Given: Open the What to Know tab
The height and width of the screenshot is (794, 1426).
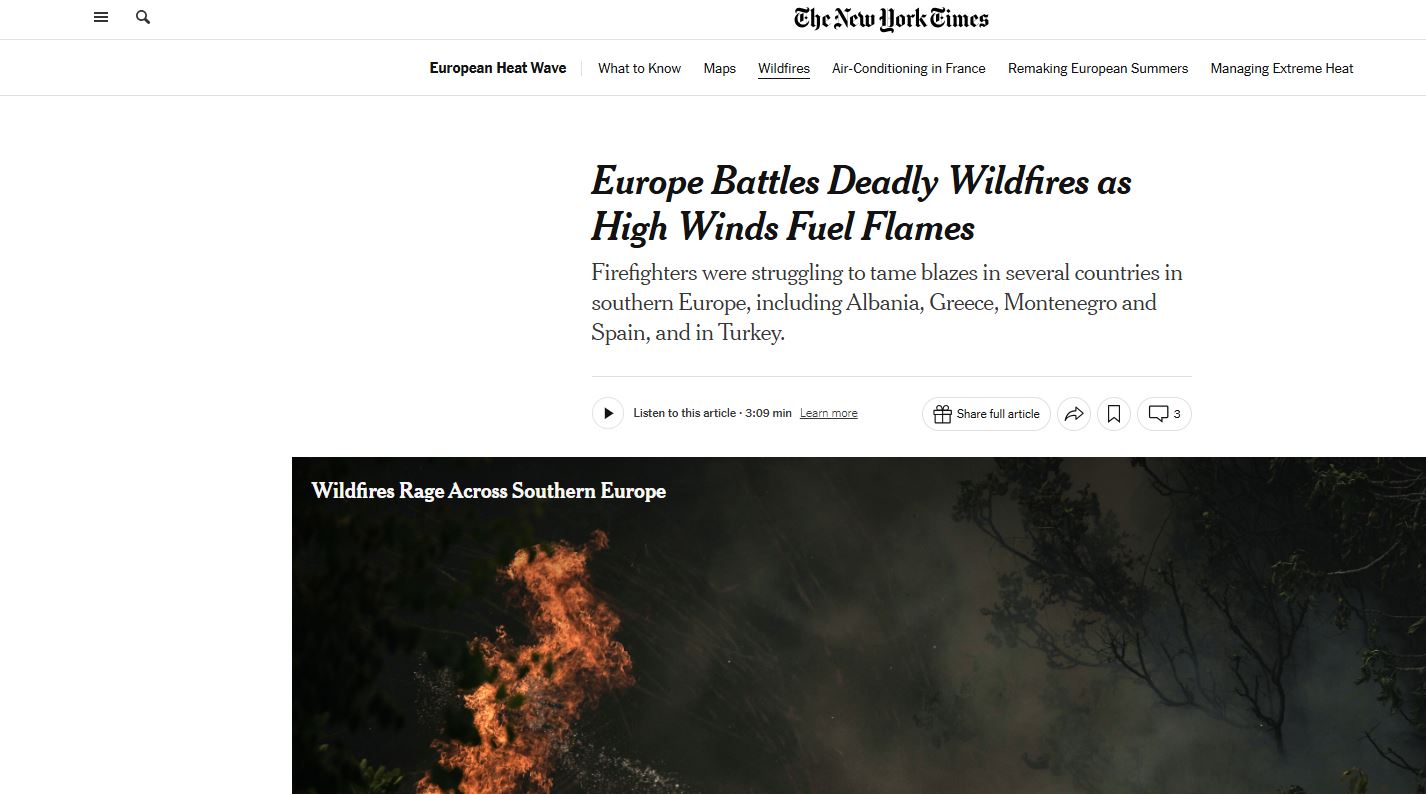Looking at the screenshot, I should pos(639,68).
